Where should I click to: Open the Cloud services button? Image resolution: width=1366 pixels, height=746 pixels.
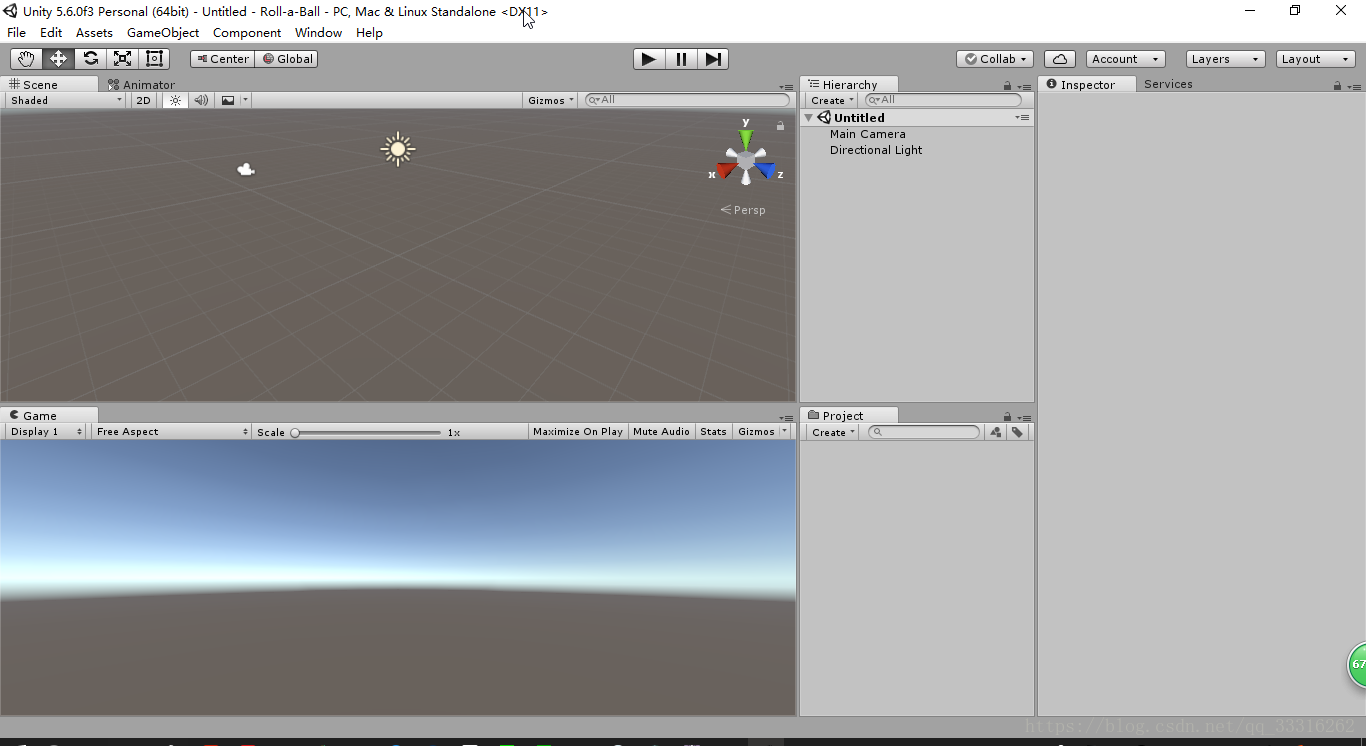(1060, 59)
